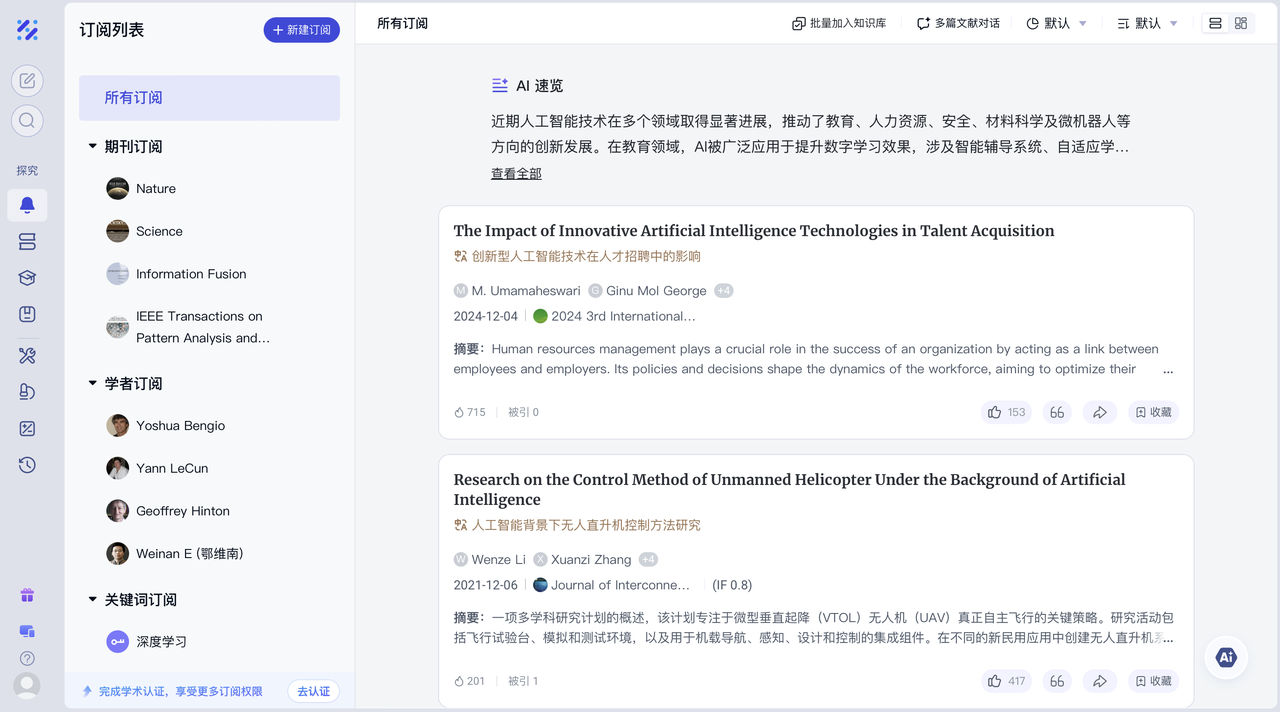Share the unmanned helicopter paper
The width and height of the screenshot is (1280, 712).
pyautogui.click(x=1099, y=681)
